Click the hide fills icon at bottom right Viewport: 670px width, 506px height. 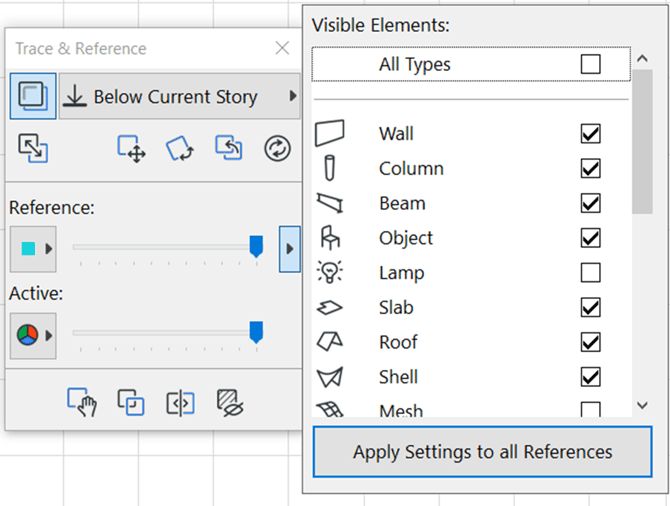[x=231, y=402]
